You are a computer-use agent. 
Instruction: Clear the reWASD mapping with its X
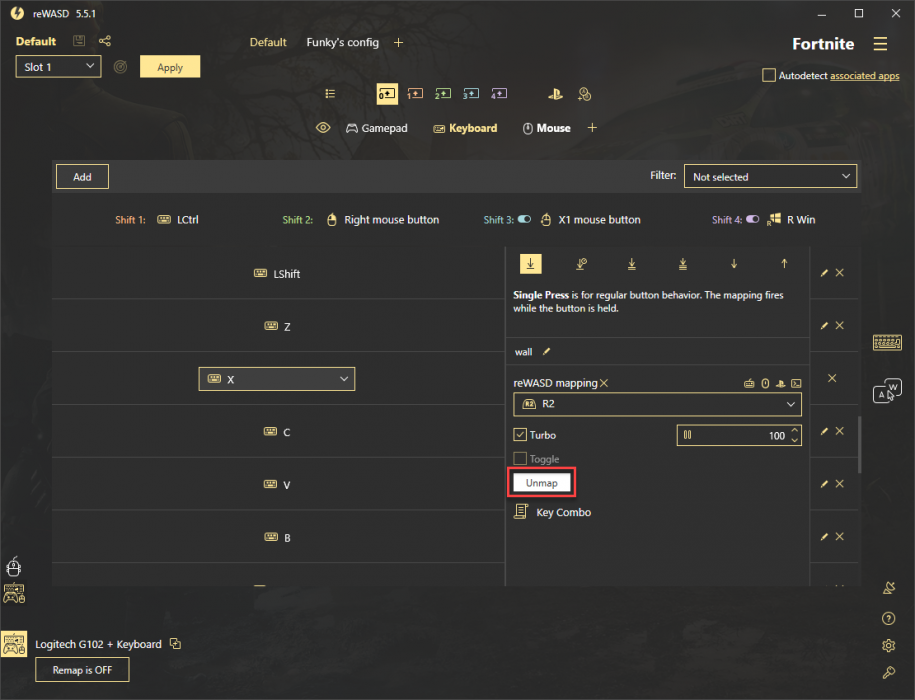point(604,383)
